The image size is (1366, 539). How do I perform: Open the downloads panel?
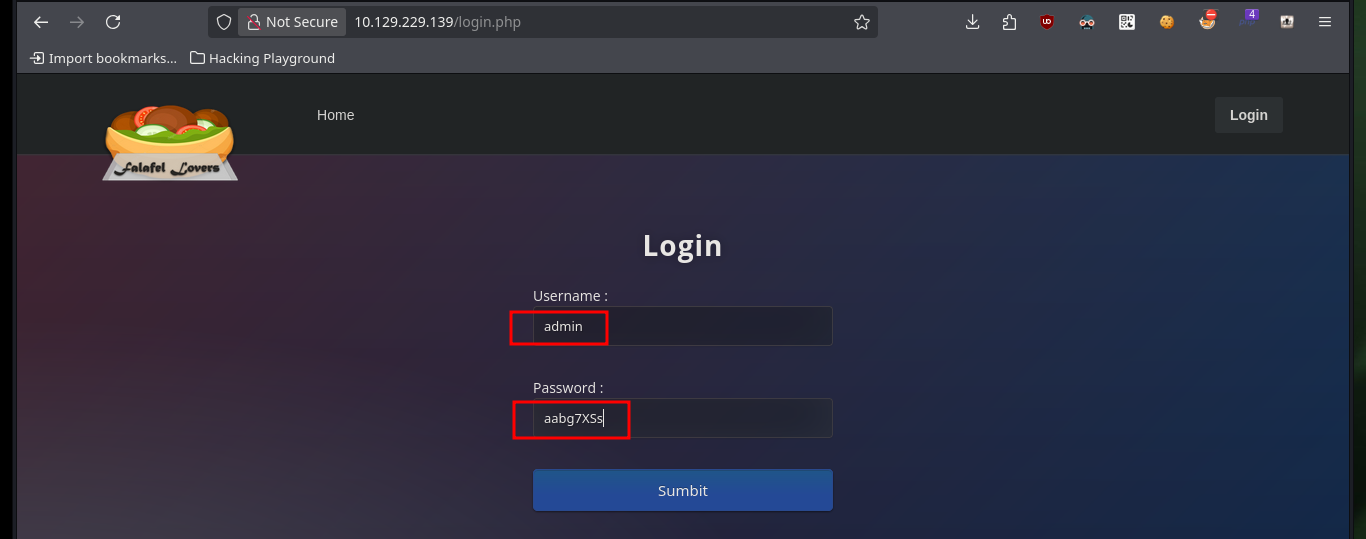(972, 22)
